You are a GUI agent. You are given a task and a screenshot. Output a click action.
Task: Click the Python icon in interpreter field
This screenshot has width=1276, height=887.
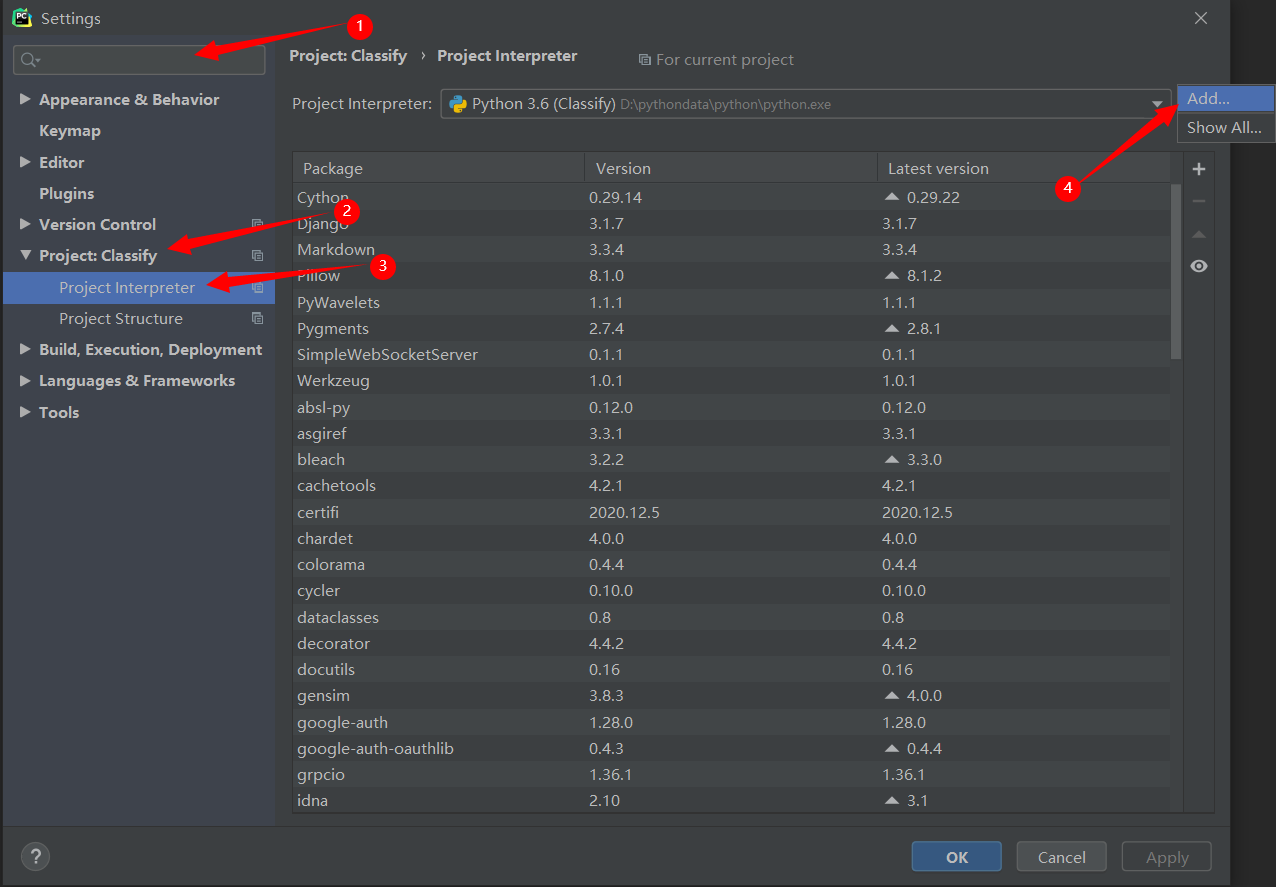pyautogui.click(x=458, y=103)
